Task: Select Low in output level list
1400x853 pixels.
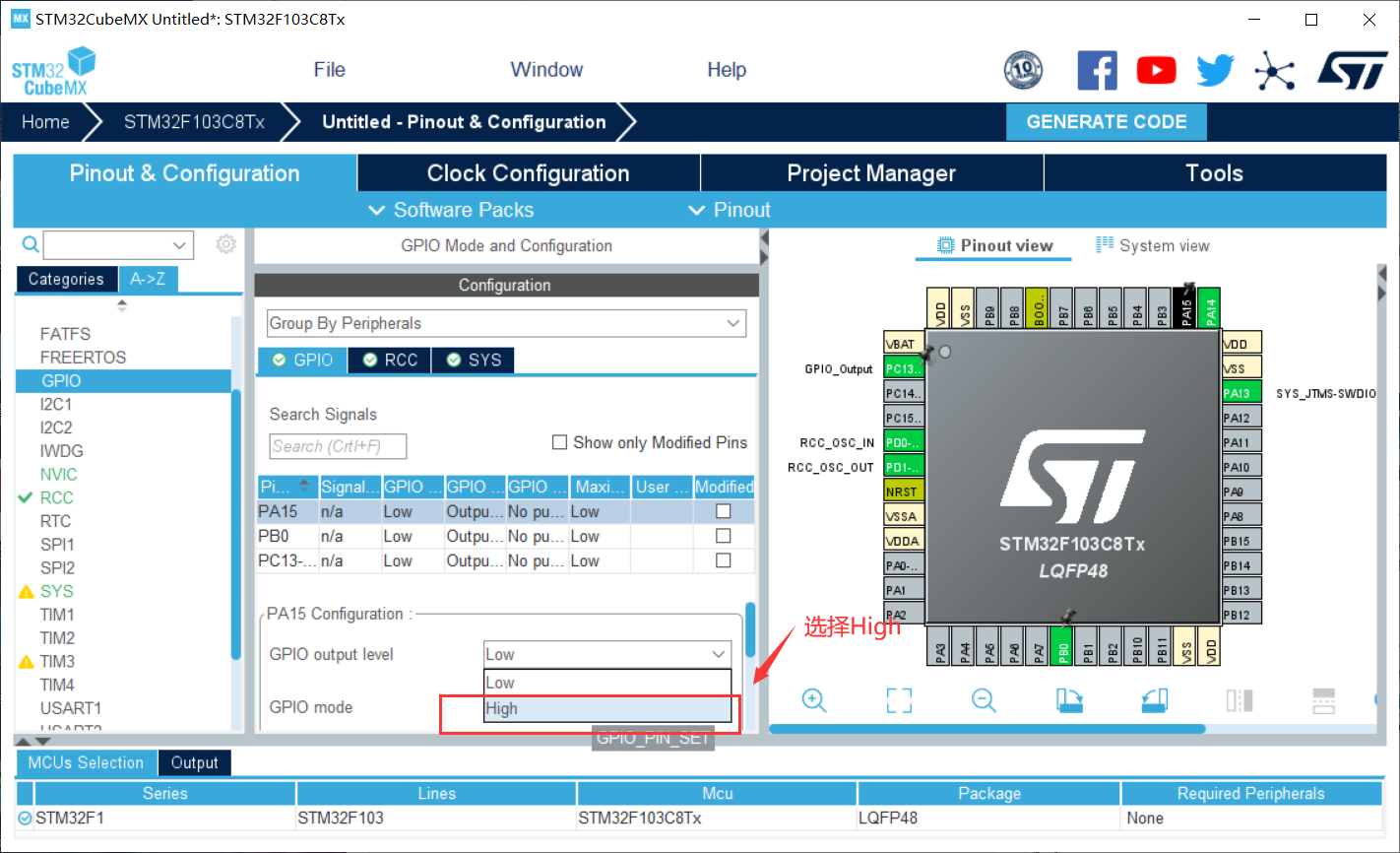Action: 608,683
